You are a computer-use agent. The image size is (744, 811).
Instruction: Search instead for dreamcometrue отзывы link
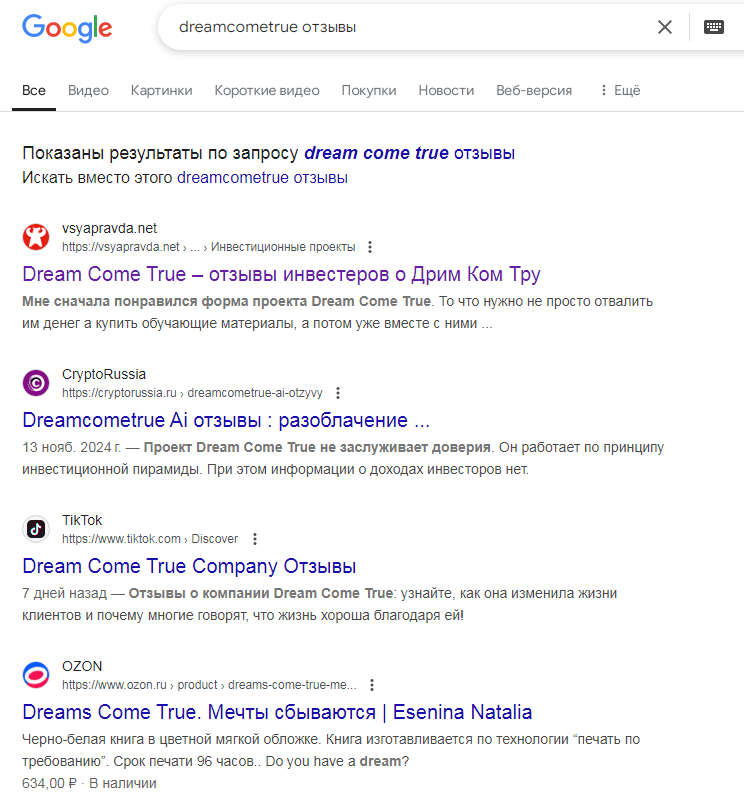click(262, 177)
